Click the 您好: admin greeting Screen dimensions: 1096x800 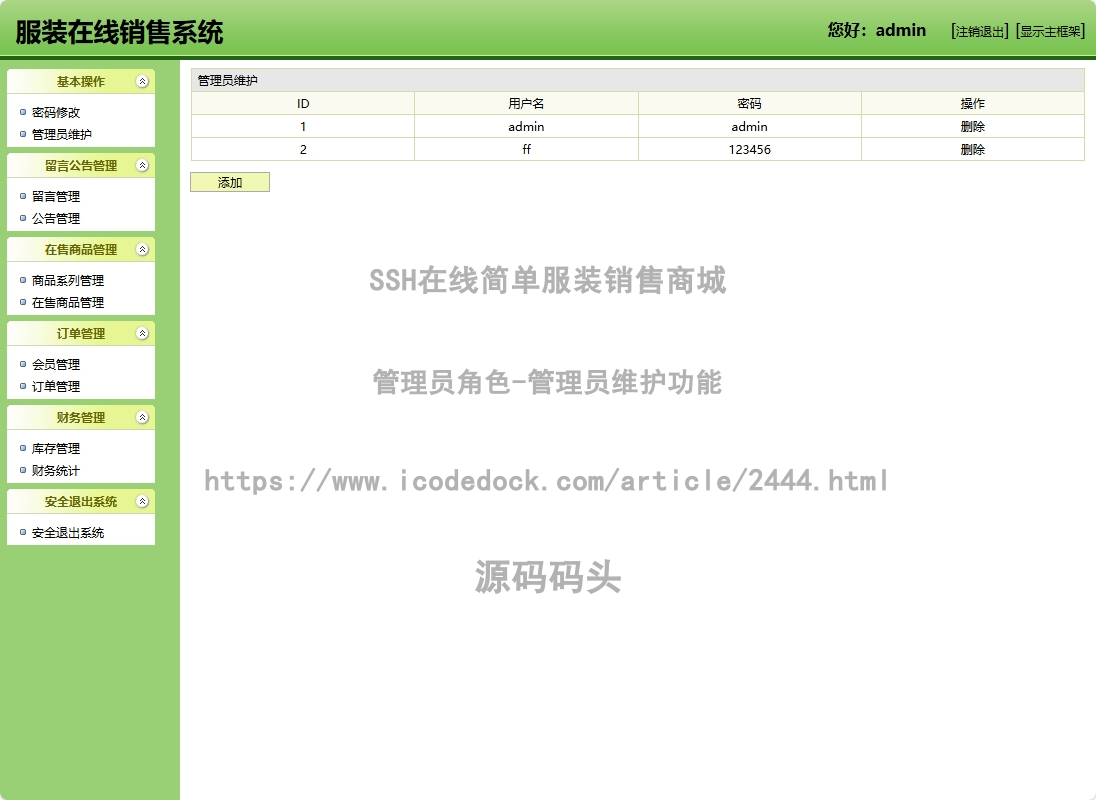(x=877, y=30)
